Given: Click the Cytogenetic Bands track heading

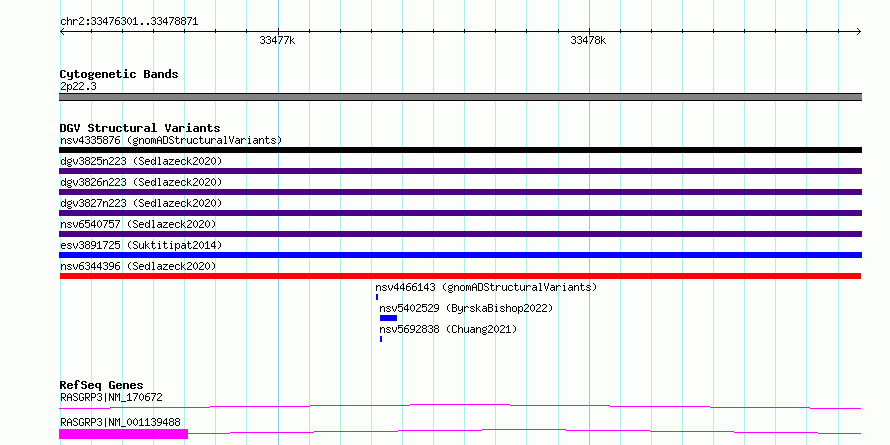Looking at the screenshot, I should click(119, 74).
